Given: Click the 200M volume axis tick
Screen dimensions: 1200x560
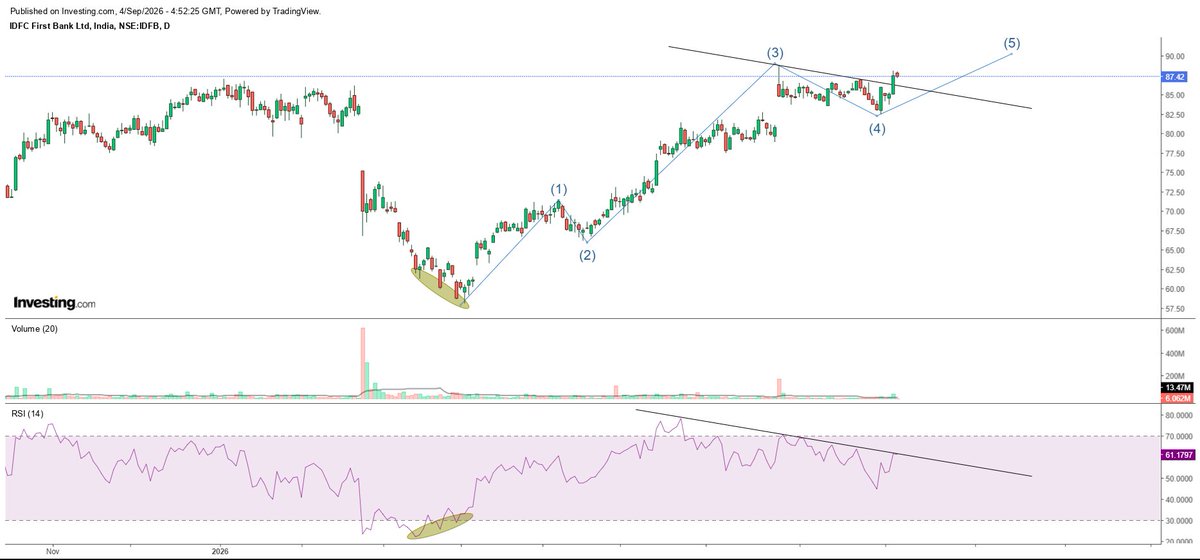Looking at the screenshot, I should point(1174,376).
